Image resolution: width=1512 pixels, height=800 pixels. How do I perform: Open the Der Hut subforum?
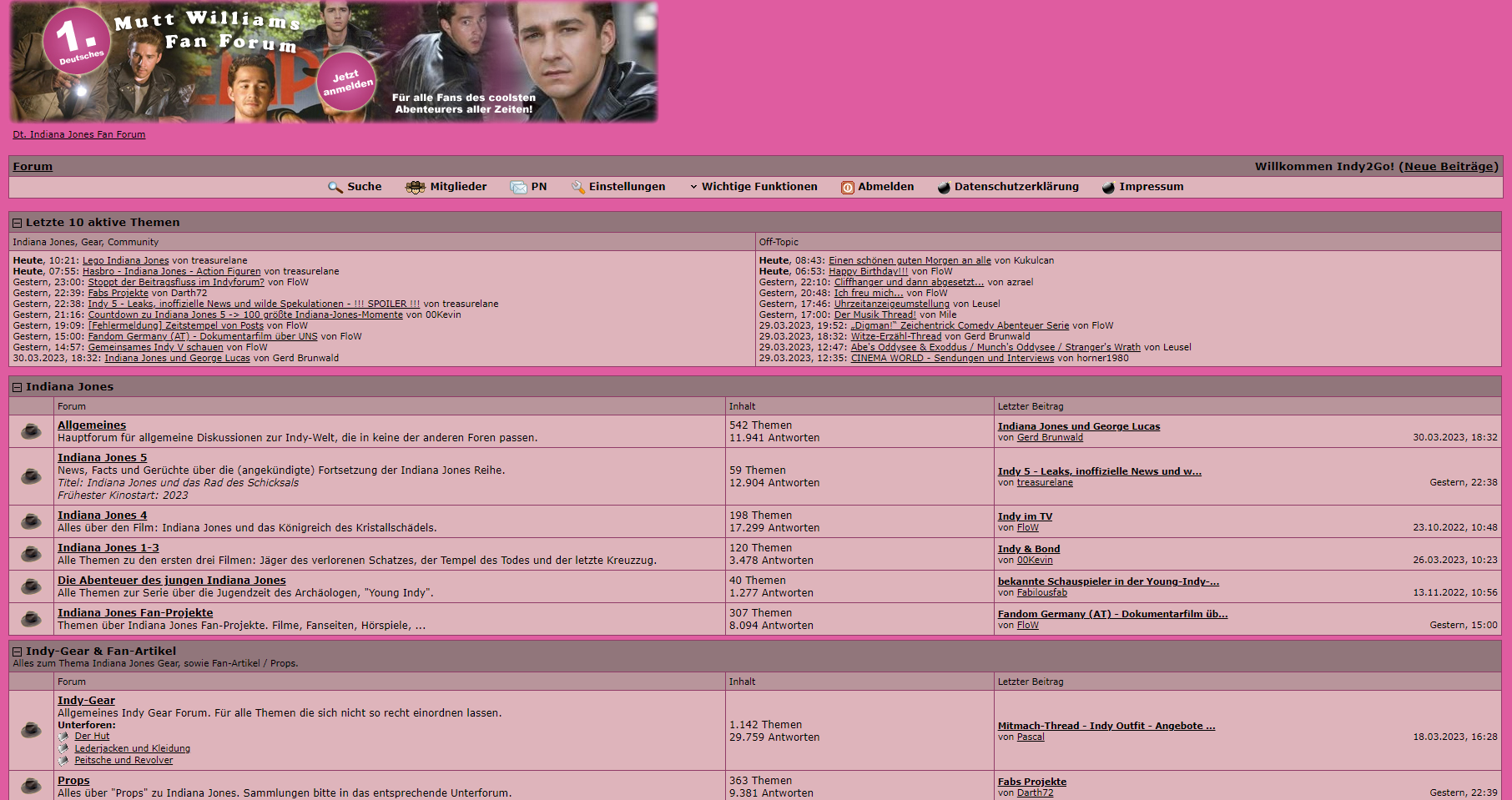tap(92, 737)
